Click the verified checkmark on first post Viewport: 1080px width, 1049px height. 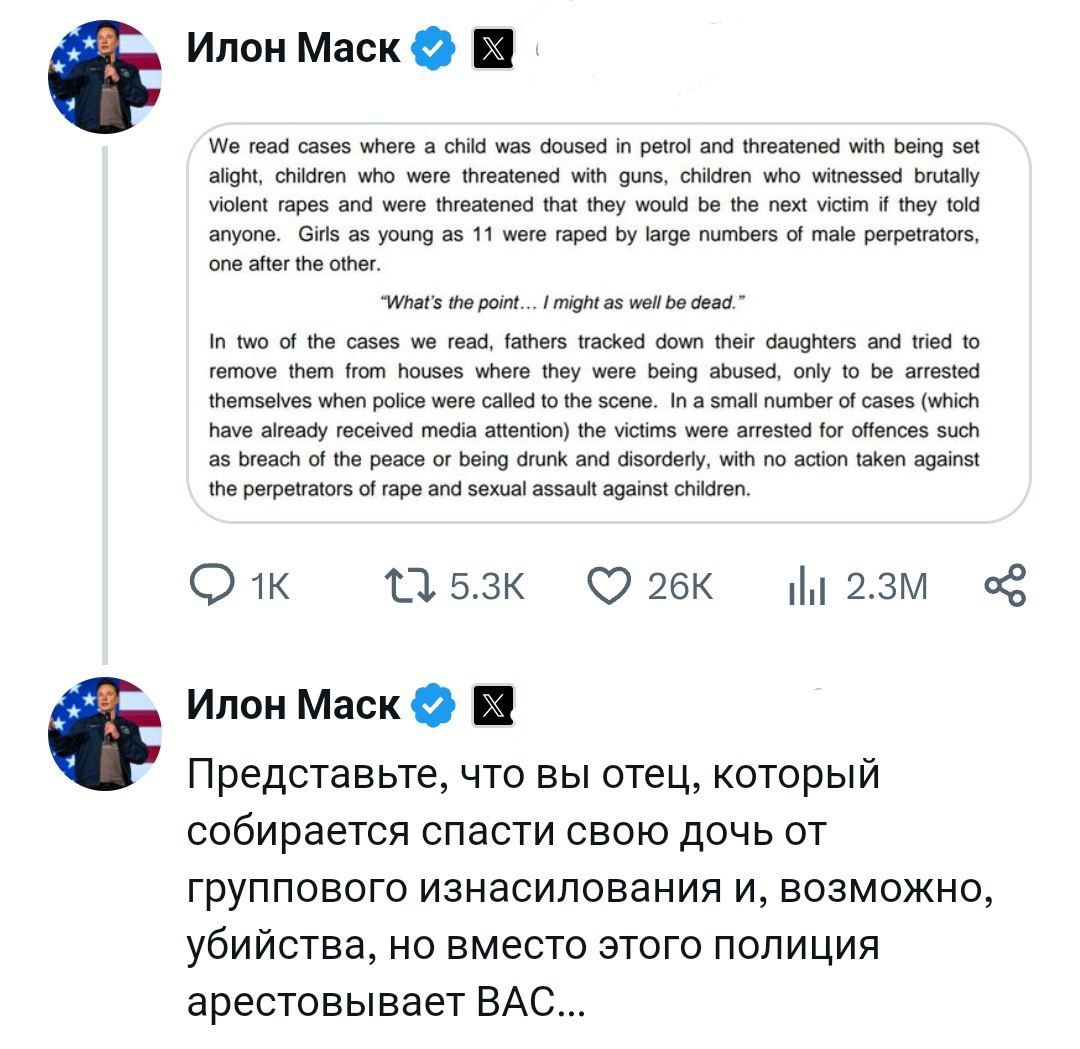click(432, 49)
